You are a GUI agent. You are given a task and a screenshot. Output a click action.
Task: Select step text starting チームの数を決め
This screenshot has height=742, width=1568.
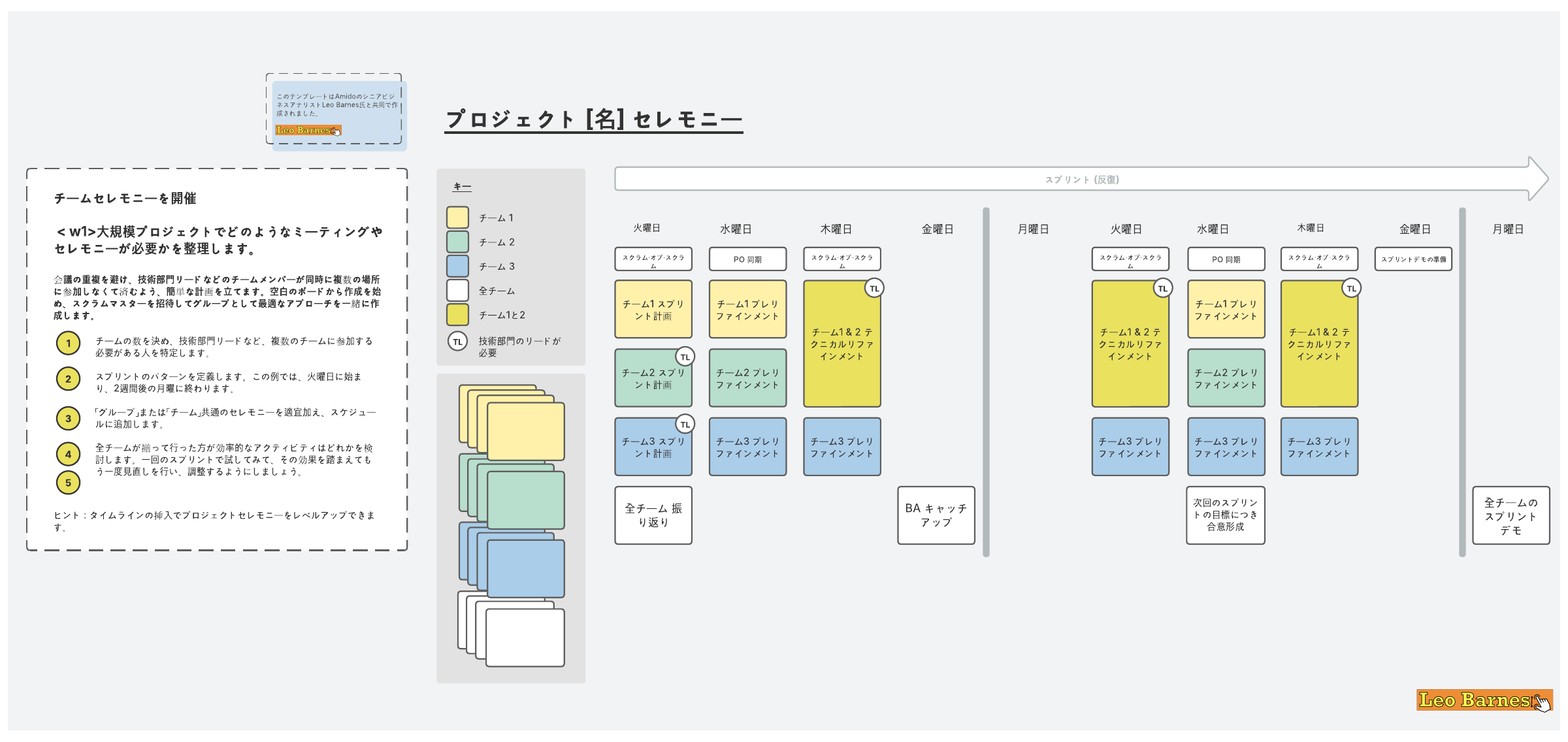[x=234, y=347]
